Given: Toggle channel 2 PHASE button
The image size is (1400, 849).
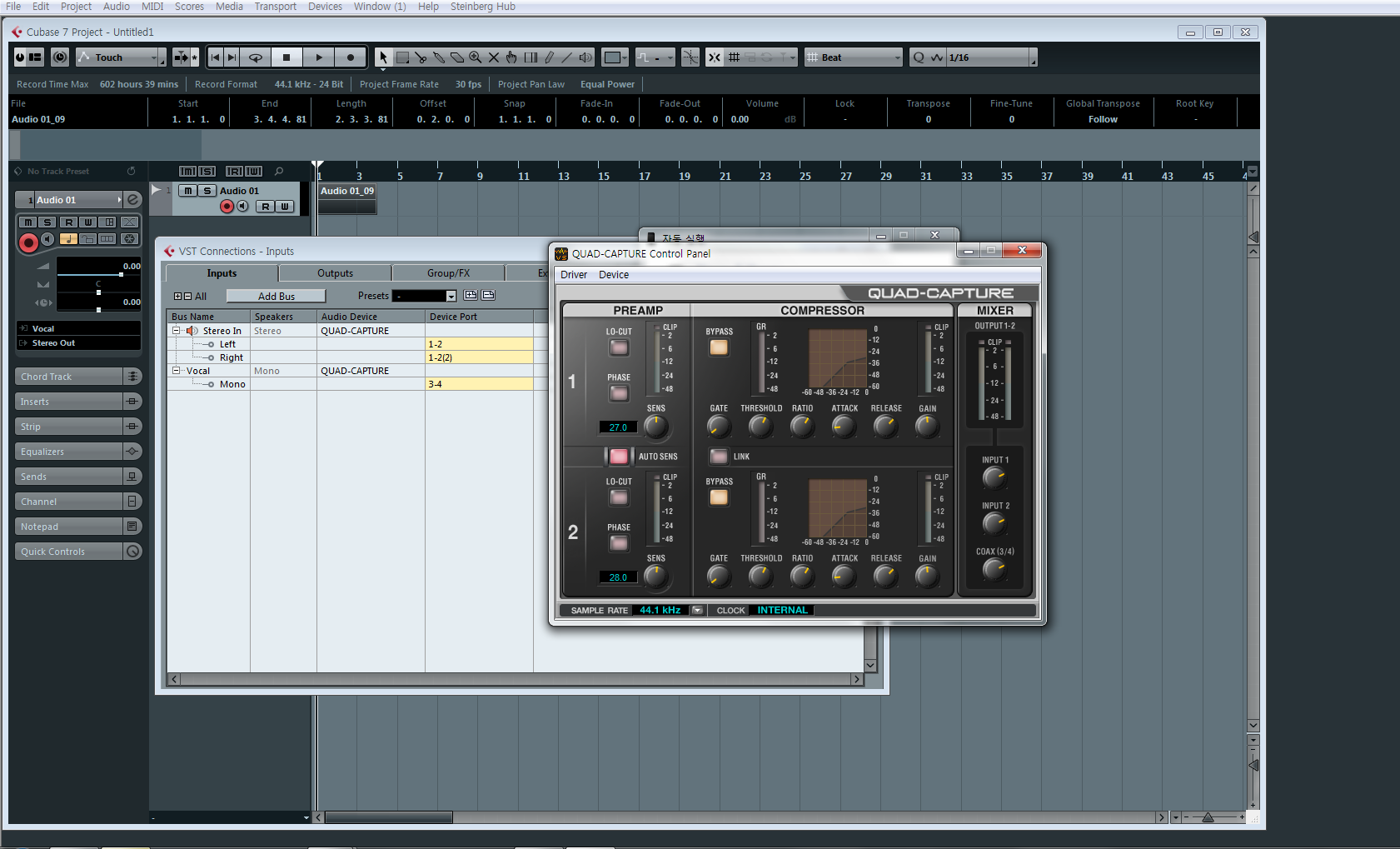Looking at the screenshot, I should click(619, 543).
